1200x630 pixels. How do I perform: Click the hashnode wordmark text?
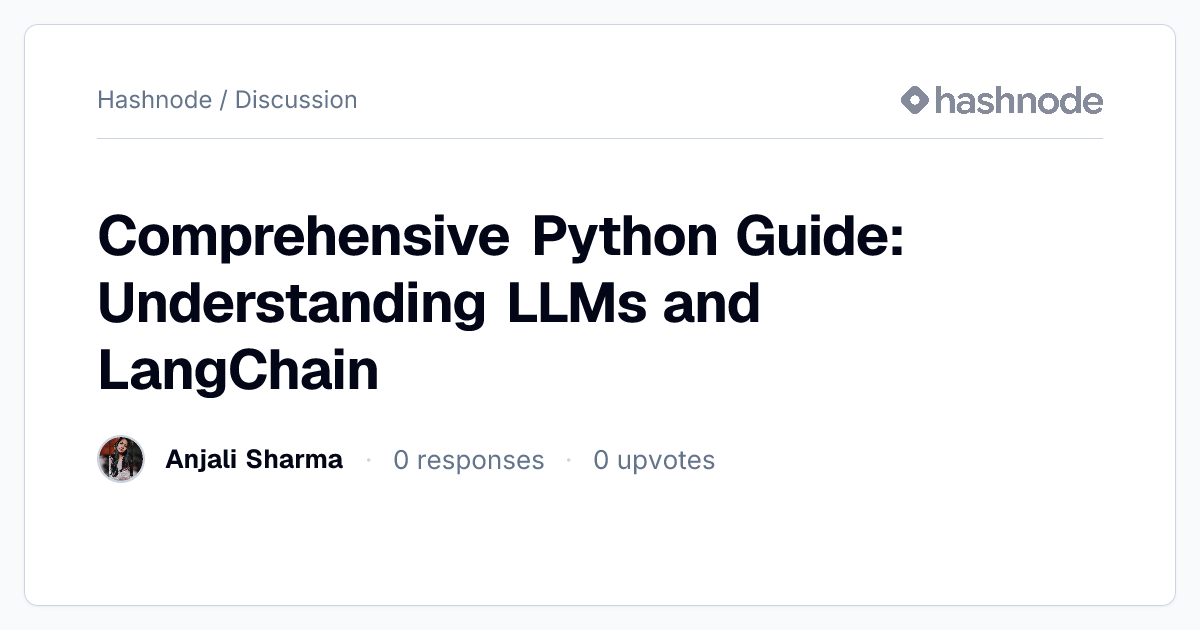point(1019,100)
